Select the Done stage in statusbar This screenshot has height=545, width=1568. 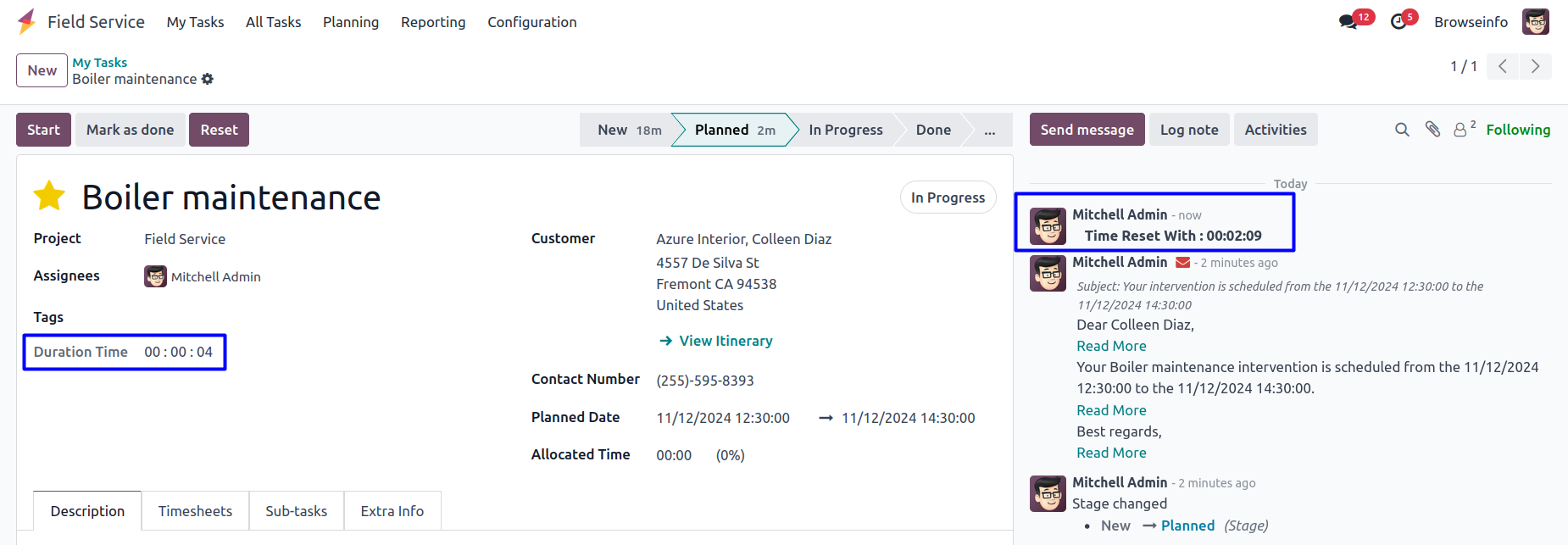point(933,130)
